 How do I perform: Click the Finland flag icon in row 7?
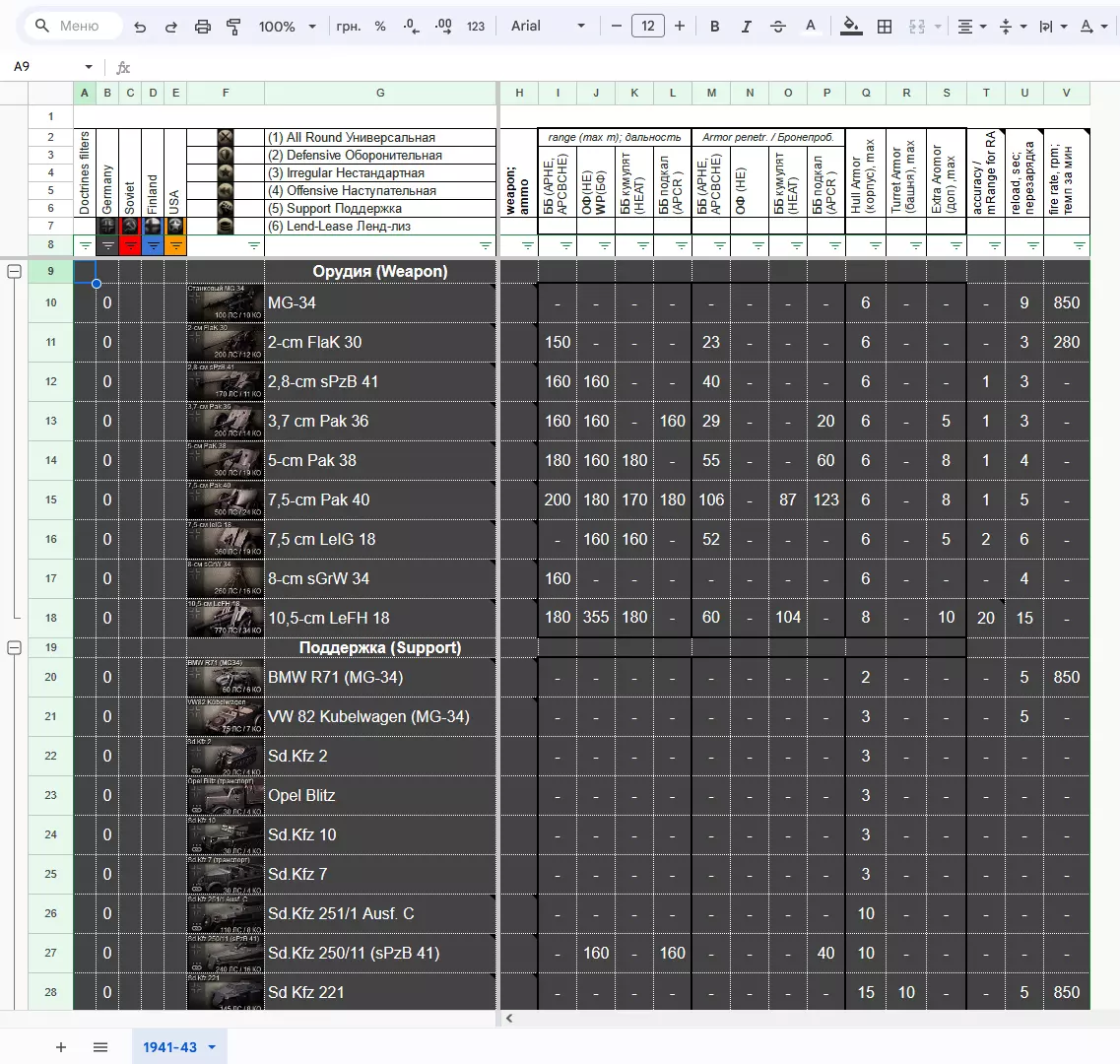(153, 226)
